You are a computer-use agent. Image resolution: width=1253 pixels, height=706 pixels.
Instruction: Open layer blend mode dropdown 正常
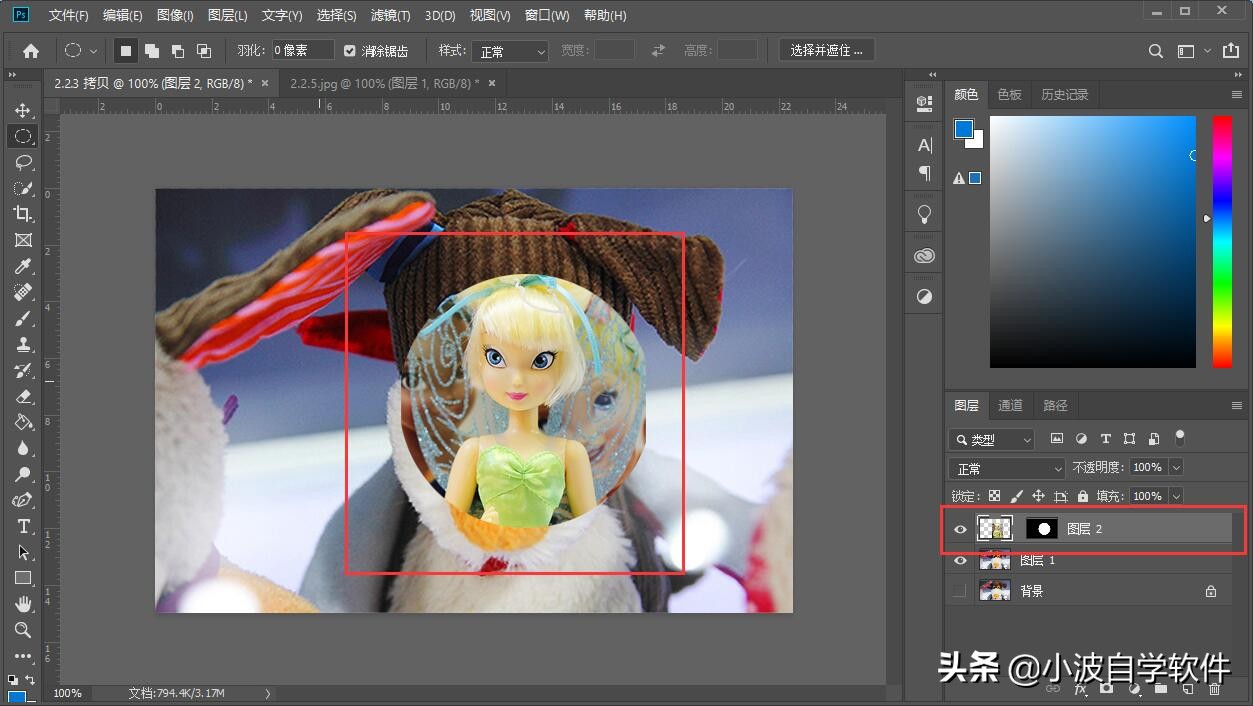pos(1007,468)
